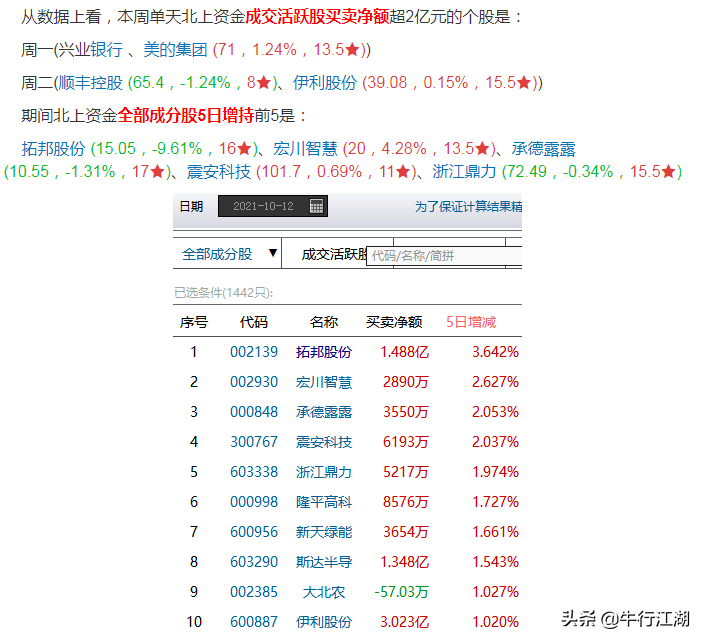This screenshot has height=643, width=706.
Task: Open the calendar icon in date field
Action: (x=317, y=206)
